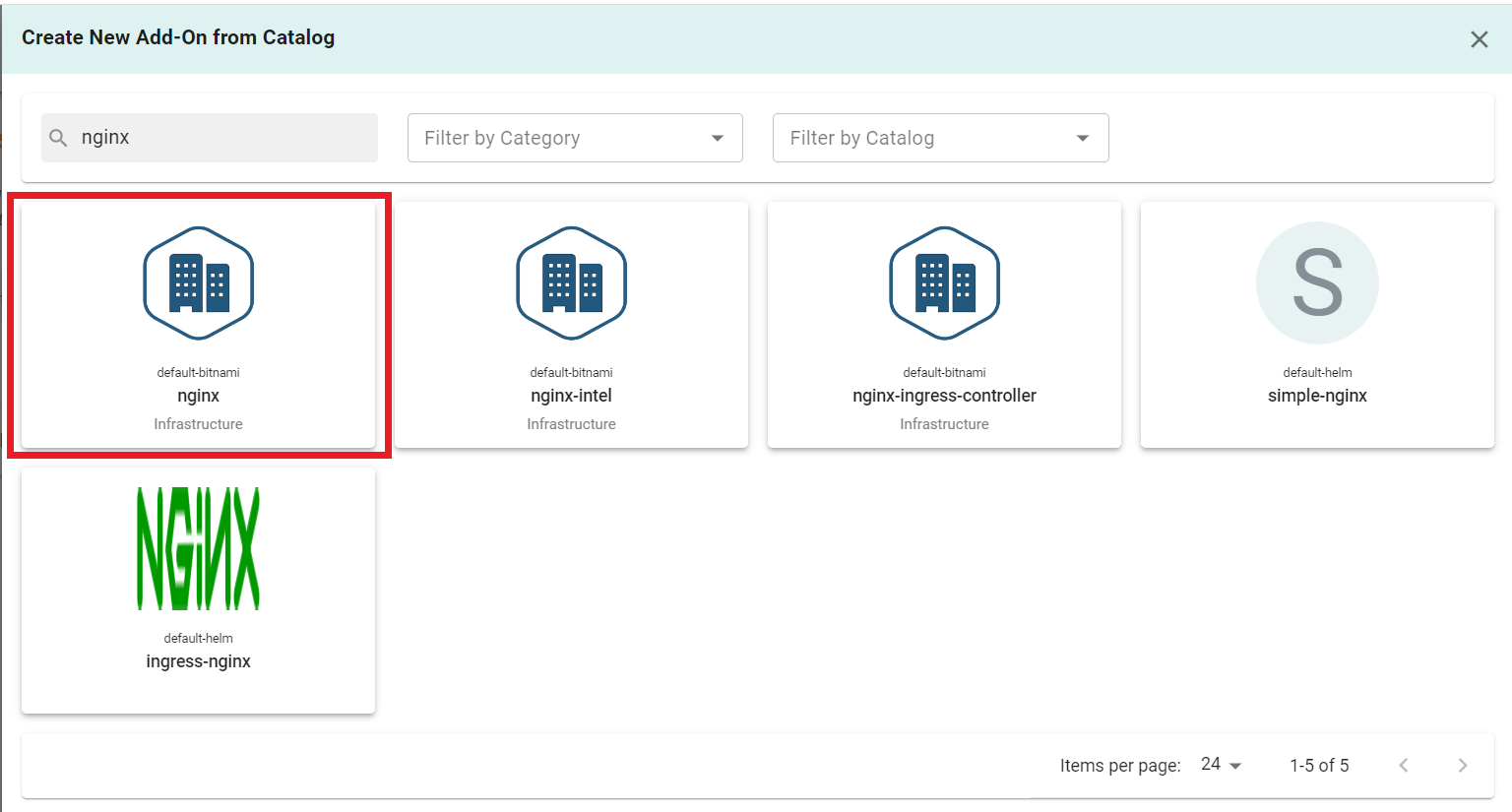1512x812 pixels.
Task: Click the simple-nginx S avatar icon
Action: [1317, 283]
